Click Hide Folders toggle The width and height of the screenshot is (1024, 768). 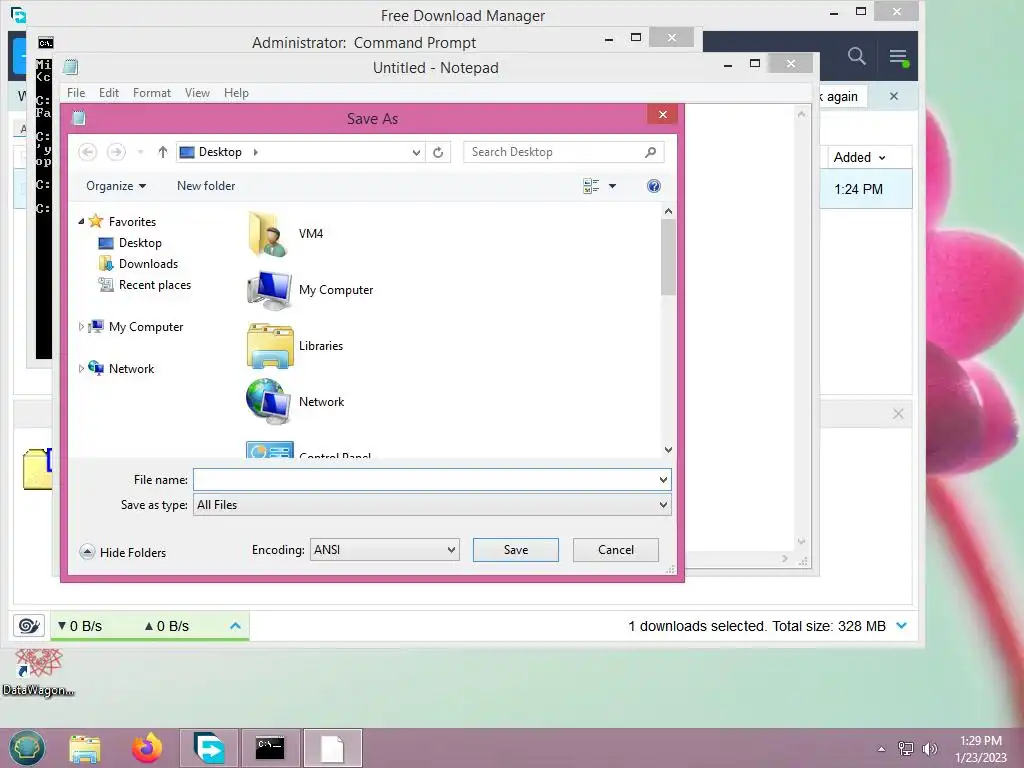(x=123, y=552)
